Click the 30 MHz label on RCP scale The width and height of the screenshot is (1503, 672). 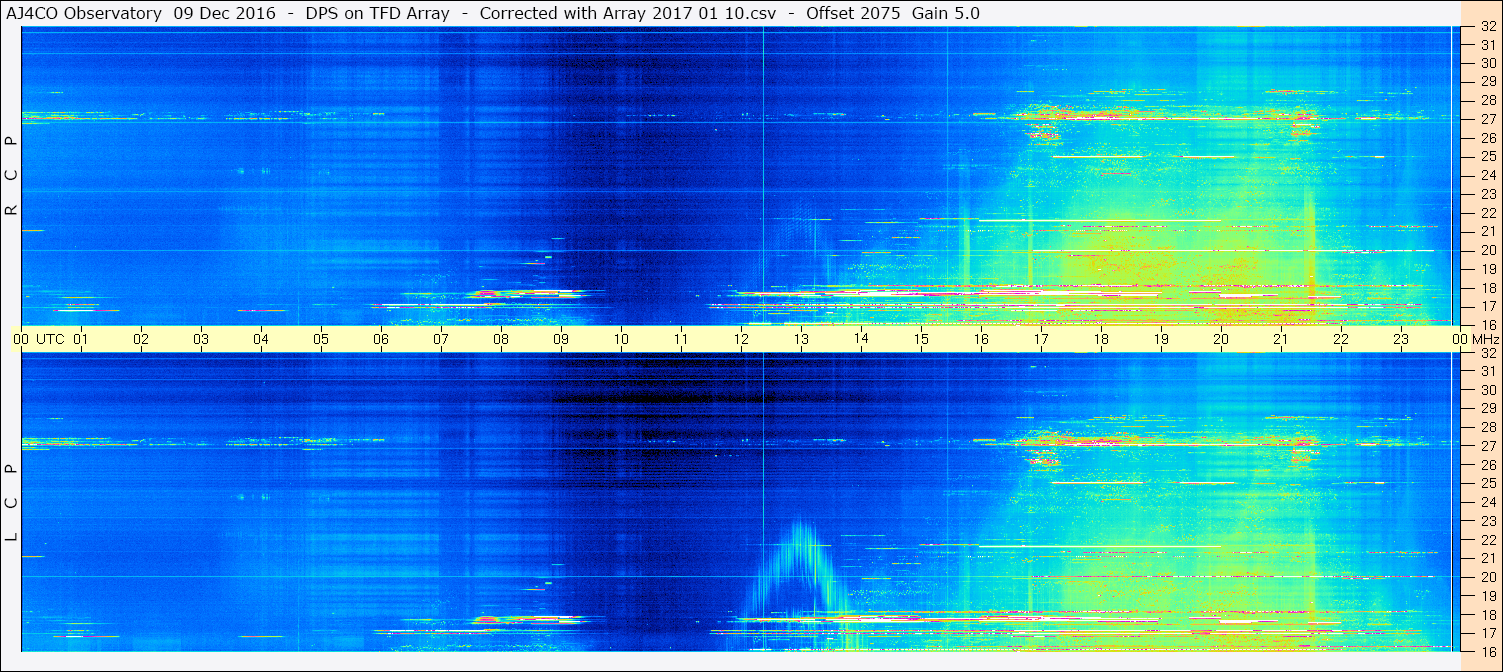click(1487, 62)
